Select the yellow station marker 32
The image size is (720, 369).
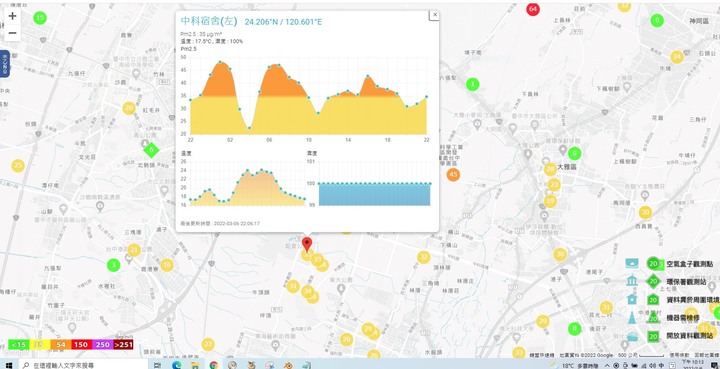pyautogui.click(x=423, y=257)
